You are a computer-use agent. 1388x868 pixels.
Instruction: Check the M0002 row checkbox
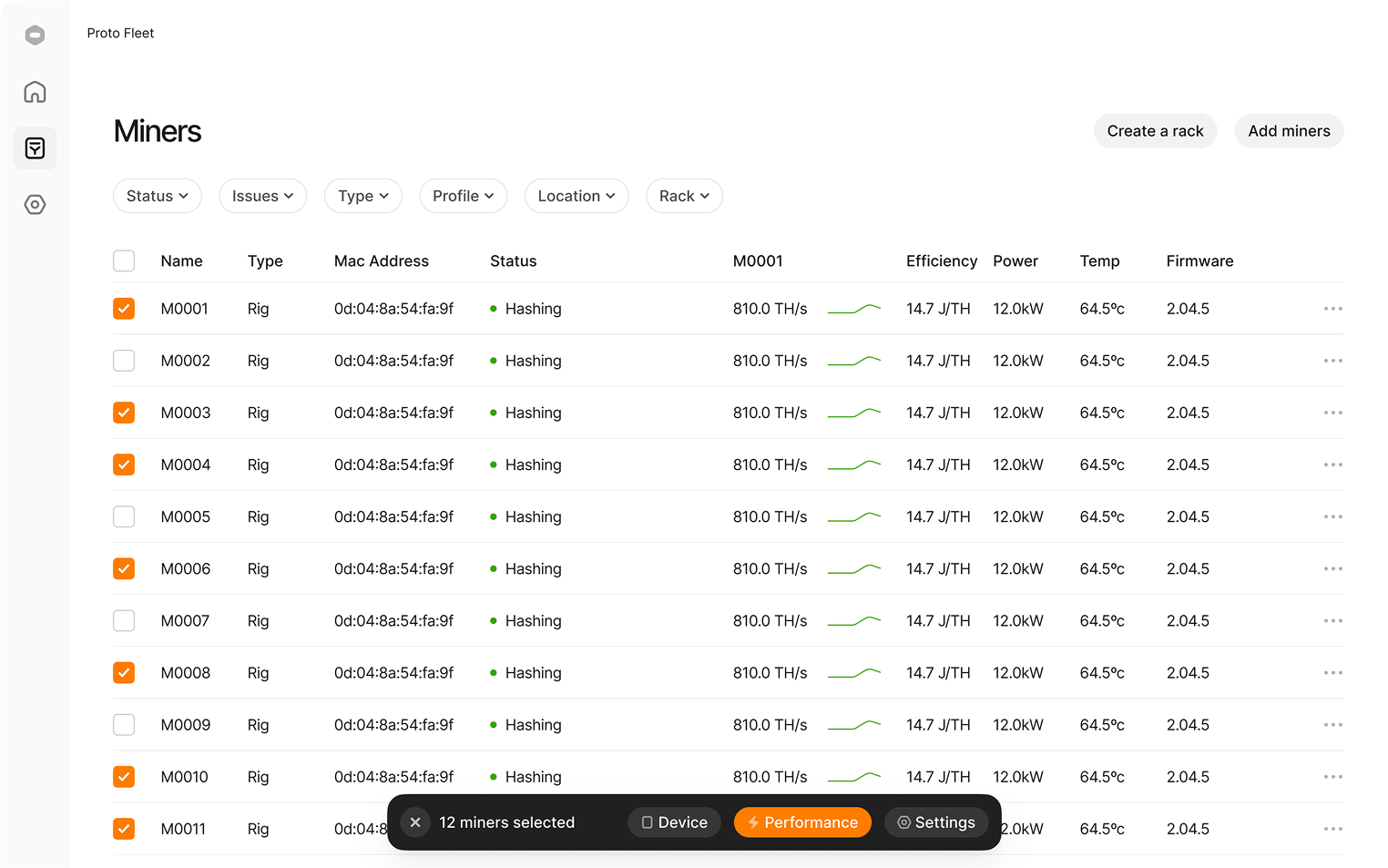(x=124, y=361)
